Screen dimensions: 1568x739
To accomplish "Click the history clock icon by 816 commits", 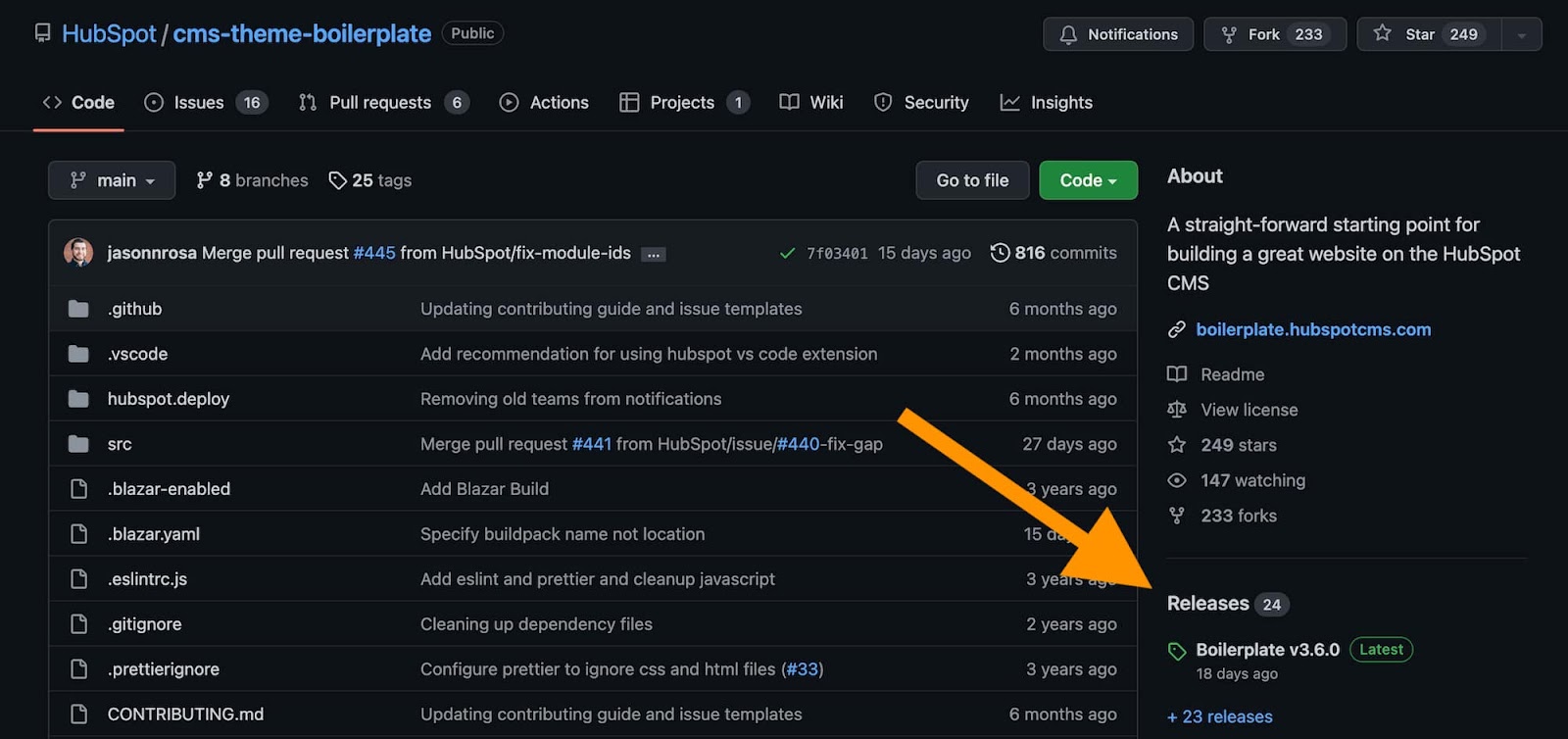I will (x=1000, y=253).
